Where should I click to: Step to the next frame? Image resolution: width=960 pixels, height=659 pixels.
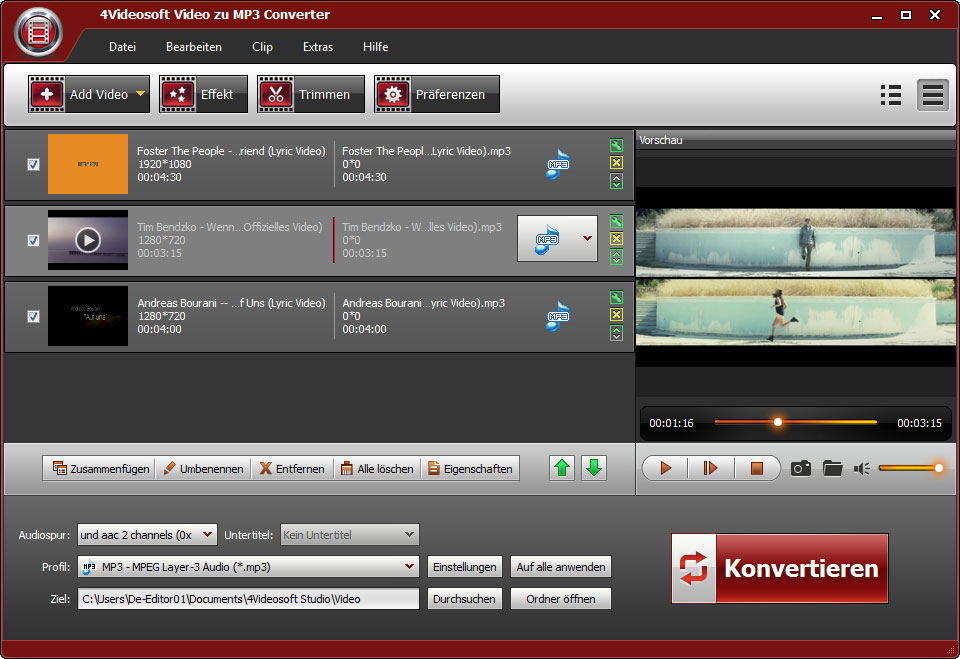(710, 469)
